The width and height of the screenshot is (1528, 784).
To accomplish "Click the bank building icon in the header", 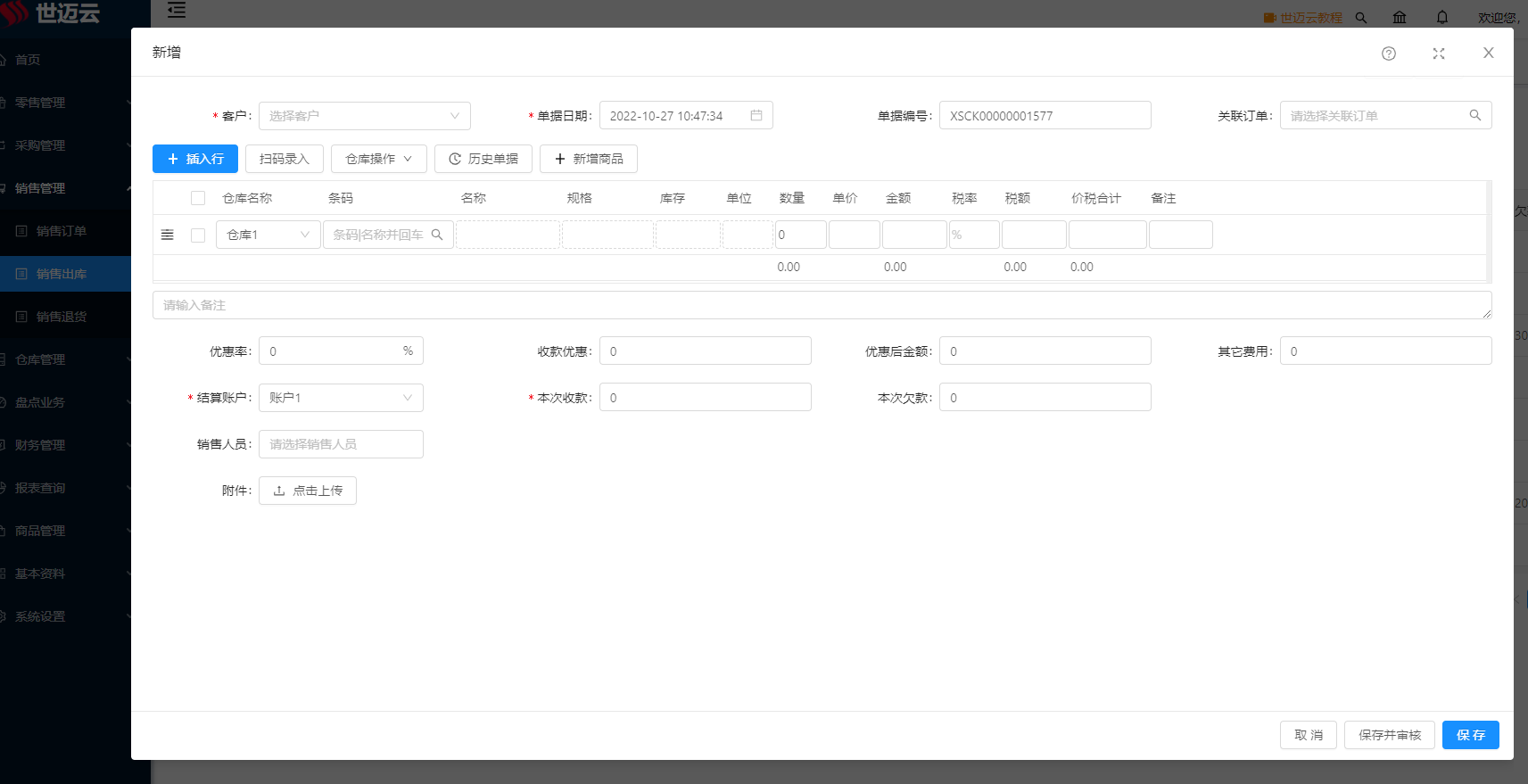I will tap(1400, 17).
